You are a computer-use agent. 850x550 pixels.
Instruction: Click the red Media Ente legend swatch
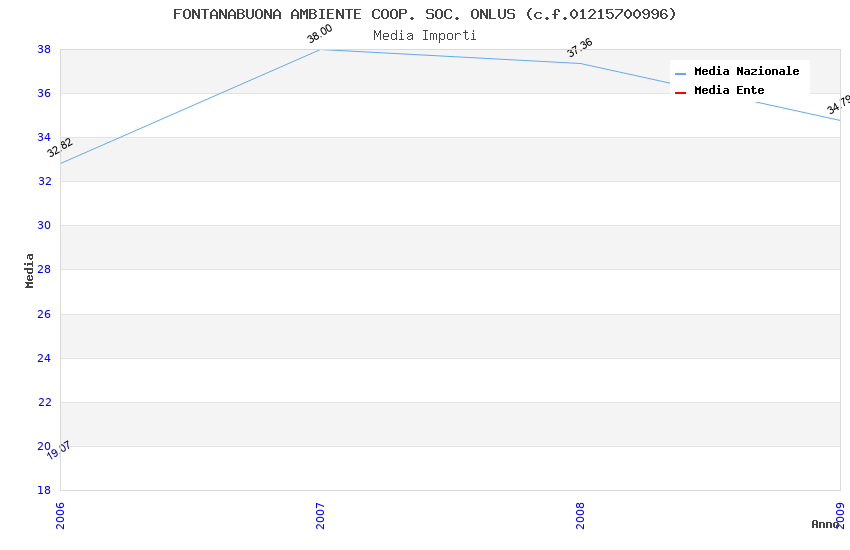pos(680,93)
